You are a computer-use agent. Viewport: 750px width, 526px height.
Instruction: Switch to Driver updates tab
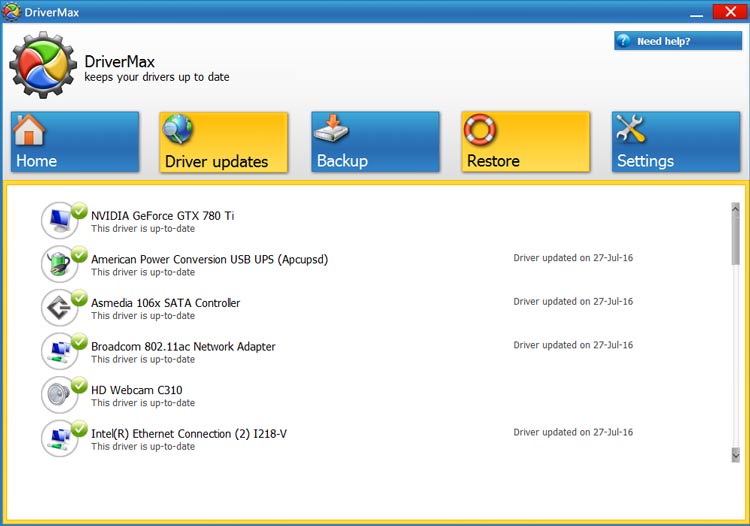click(x=224, y=142)
